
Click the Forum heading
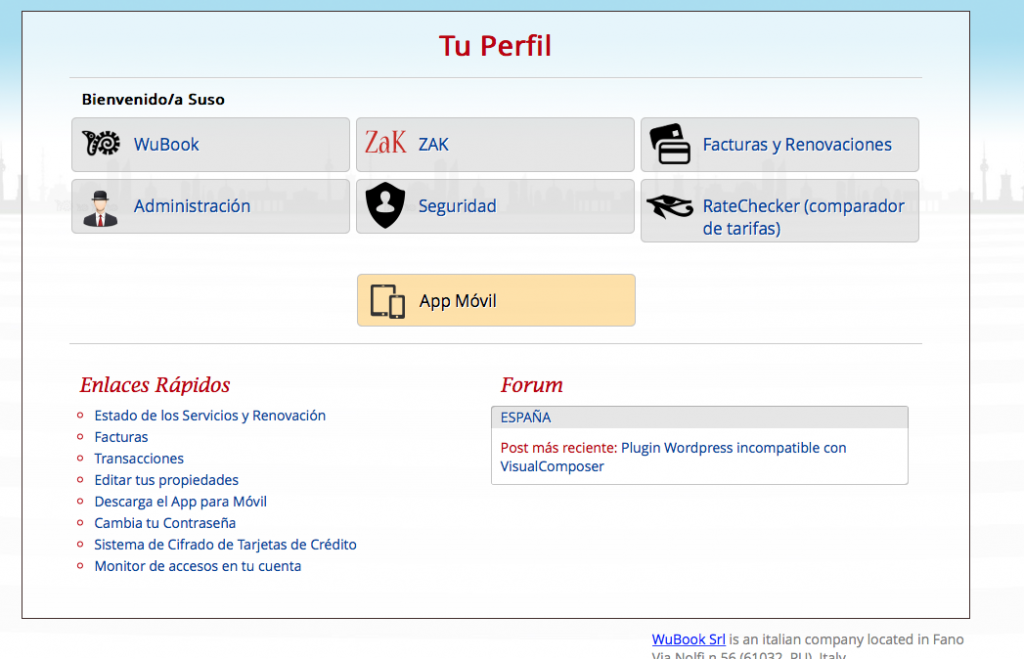coord(532,385)
